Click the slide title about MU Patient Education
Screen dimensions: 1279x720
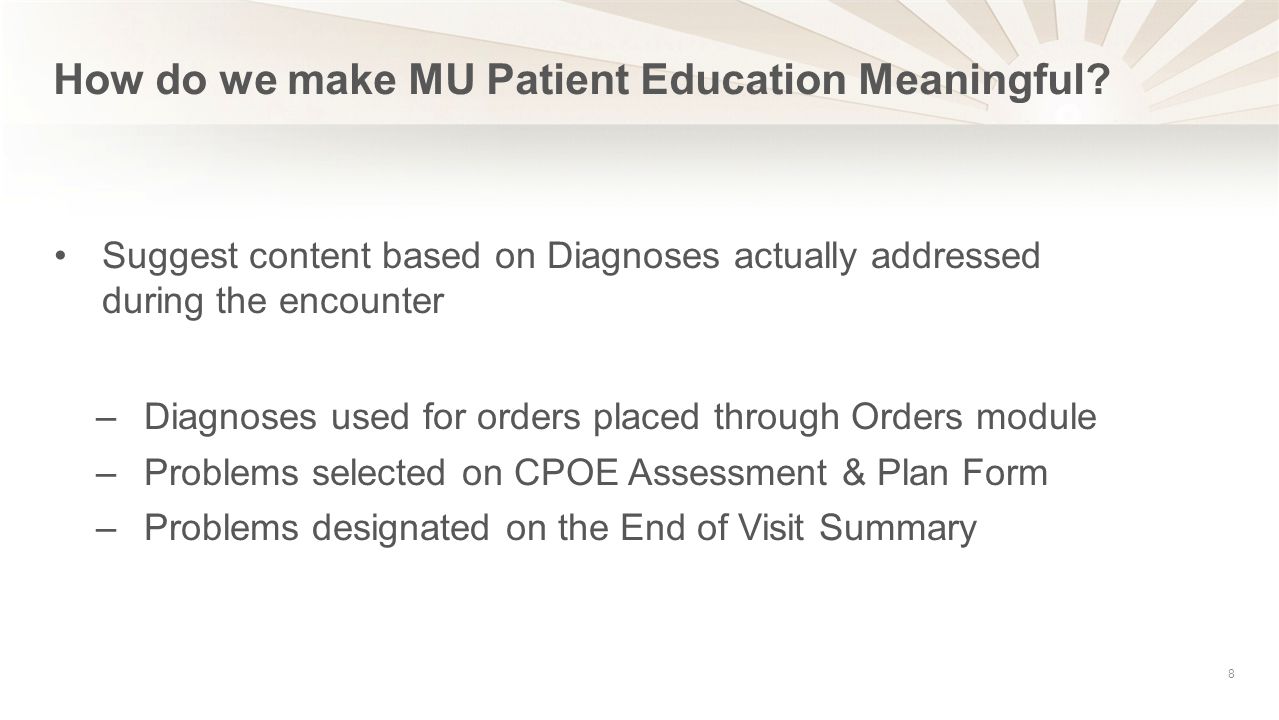click(584, 80)
